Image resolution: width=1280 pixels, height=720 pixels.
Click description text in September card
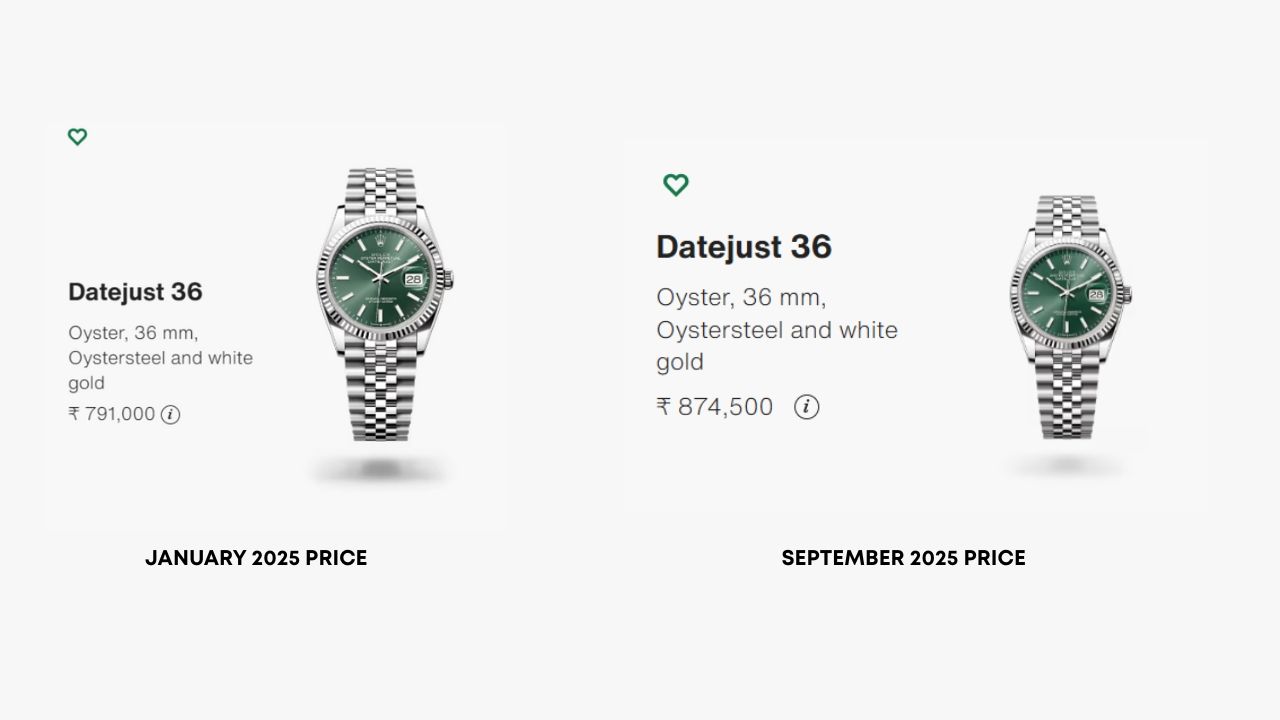click(x=777, y=329)
